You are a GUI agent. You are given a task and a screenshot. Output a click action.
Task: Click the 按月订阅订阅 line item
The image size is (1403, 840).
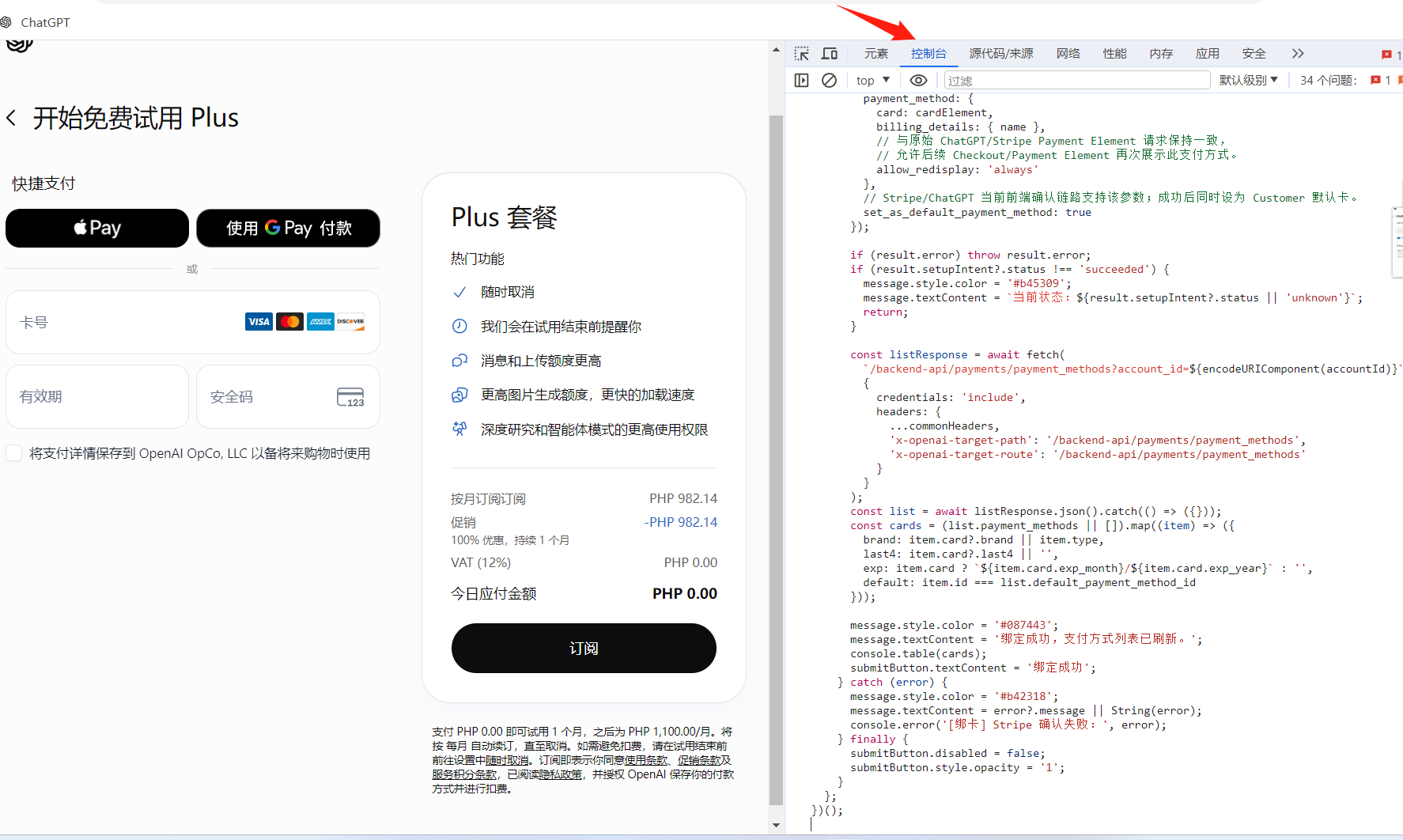488,498
